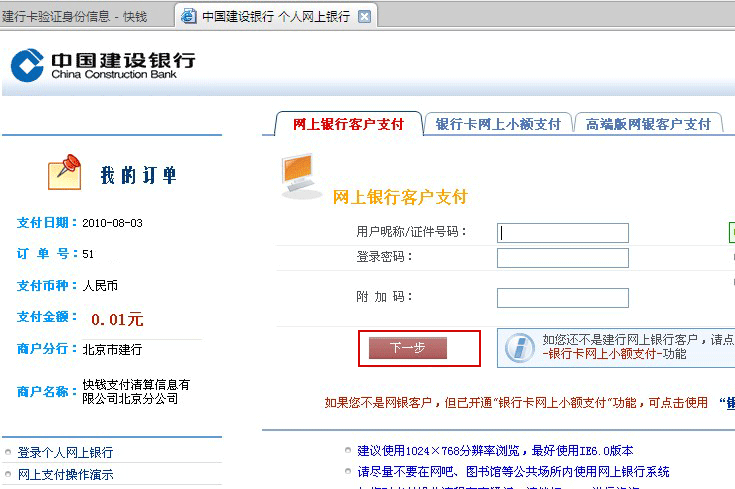Click the 商户名称 label
This screenshot has width=735, height=489.
(x=46, y=391)
